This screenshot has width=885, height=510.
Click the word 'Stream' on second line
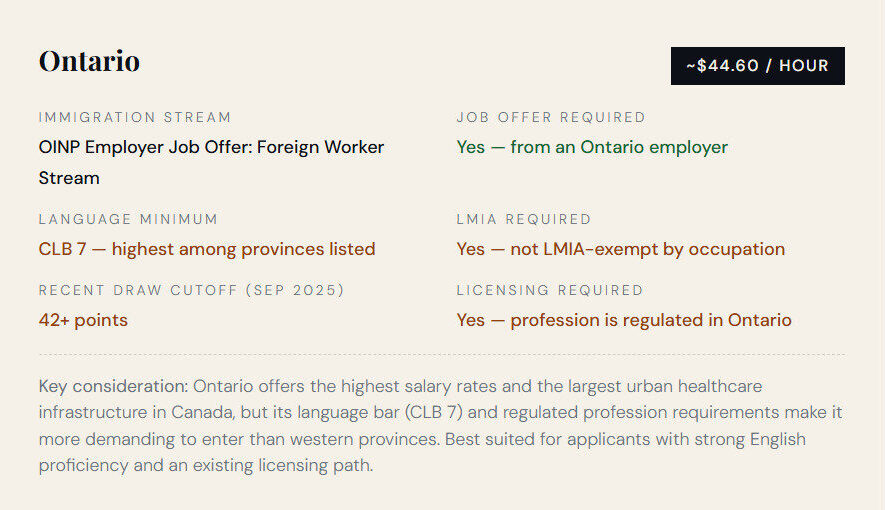[x=69, y=178]
